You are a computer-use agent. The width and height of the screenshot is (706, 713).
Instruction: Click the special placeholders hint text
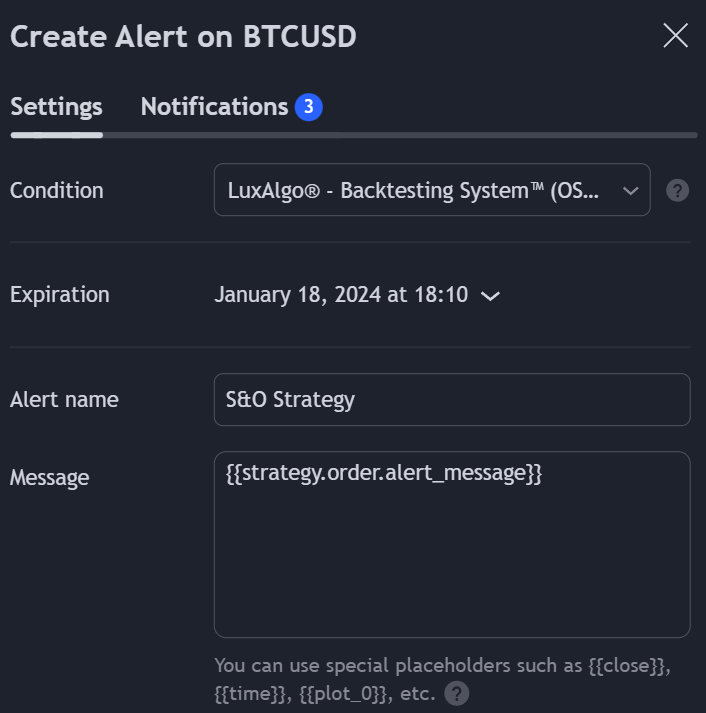pos(442,679)
